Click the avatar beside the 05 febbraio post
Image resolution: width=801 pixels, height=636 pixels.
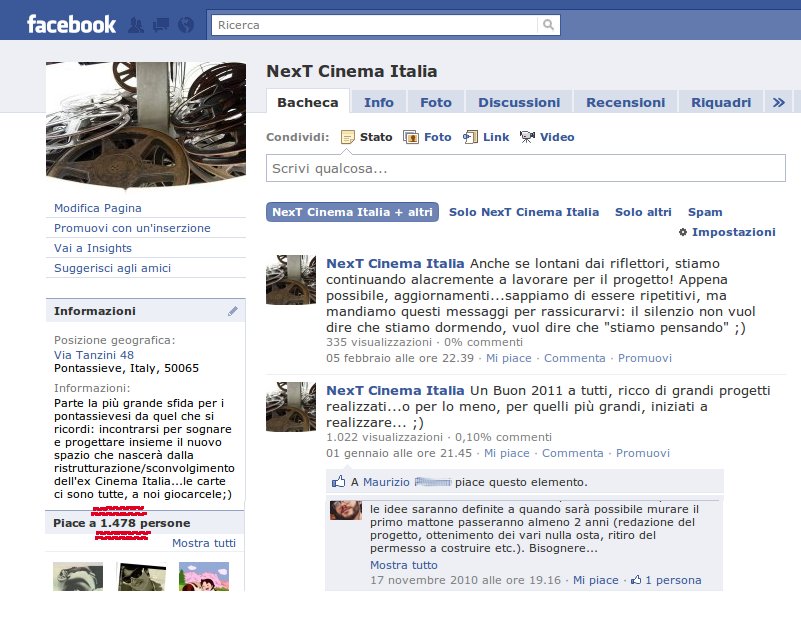(x=291, y=280)
